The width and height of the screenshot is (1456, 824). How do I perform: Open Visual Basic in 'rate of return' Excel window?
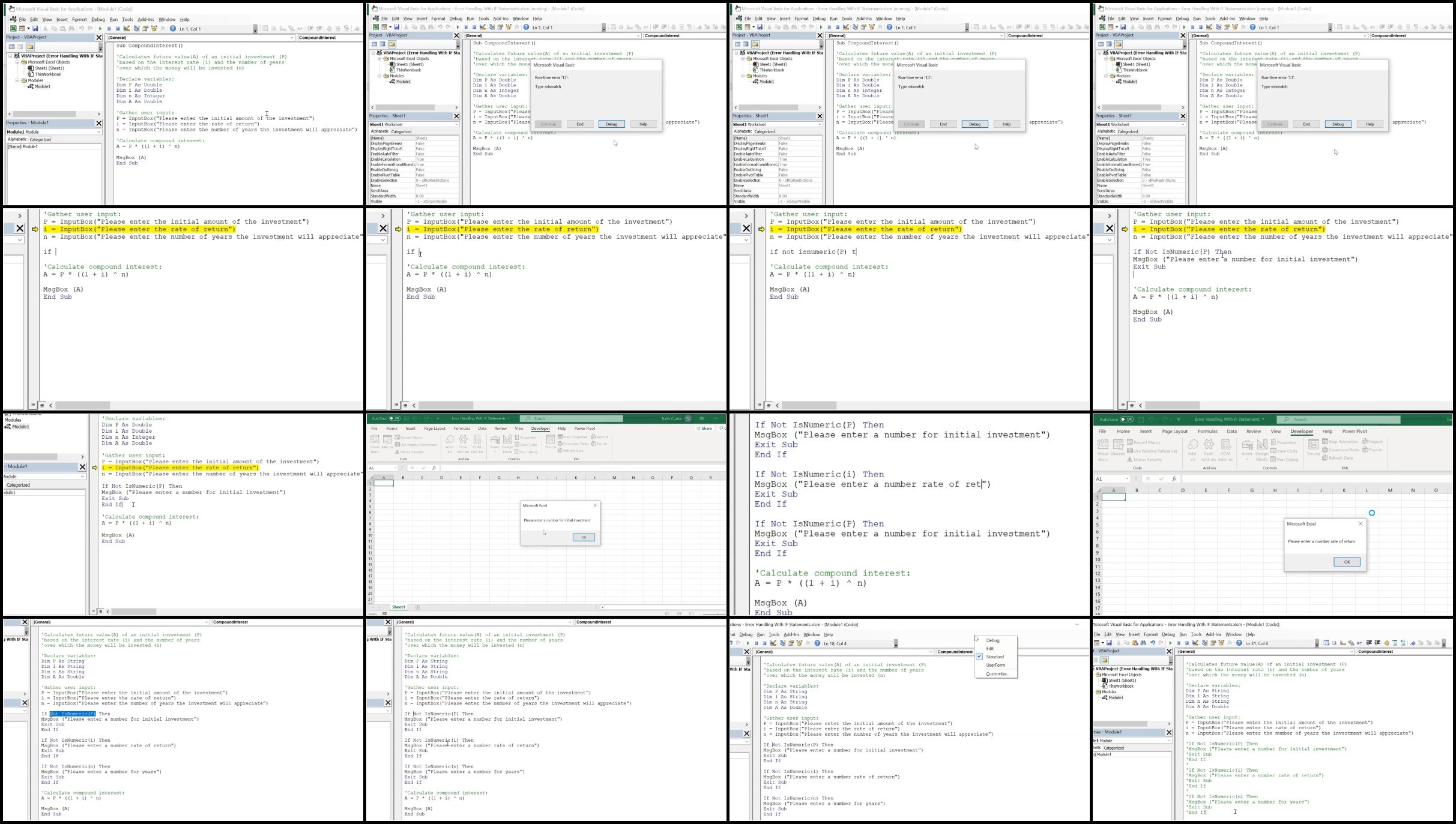[1103, 450]
